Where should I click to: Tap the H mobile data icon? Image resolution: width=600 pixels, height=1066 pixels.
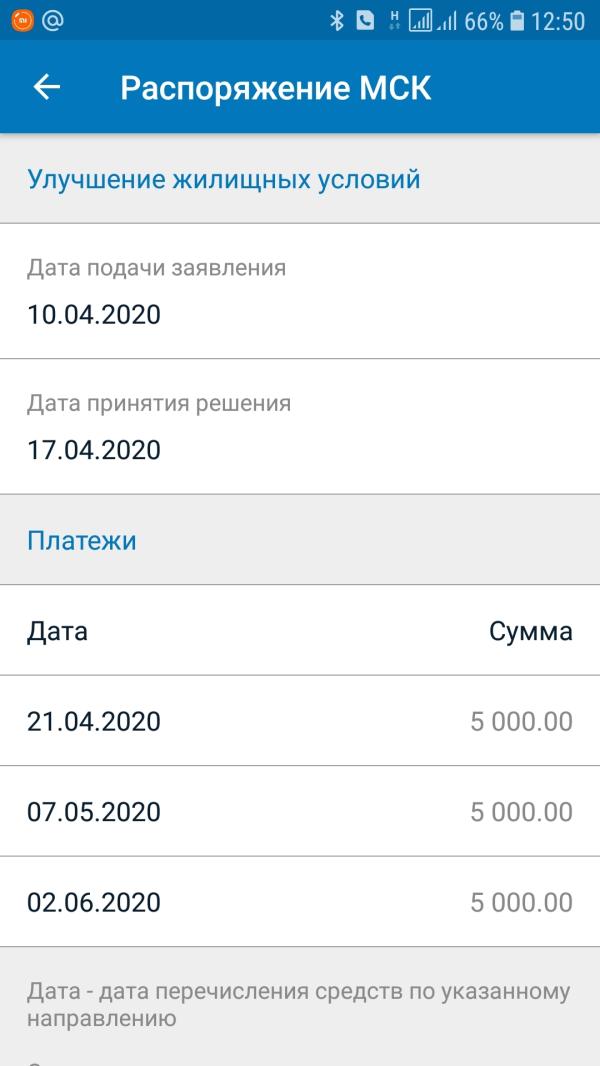pos(394,21)
